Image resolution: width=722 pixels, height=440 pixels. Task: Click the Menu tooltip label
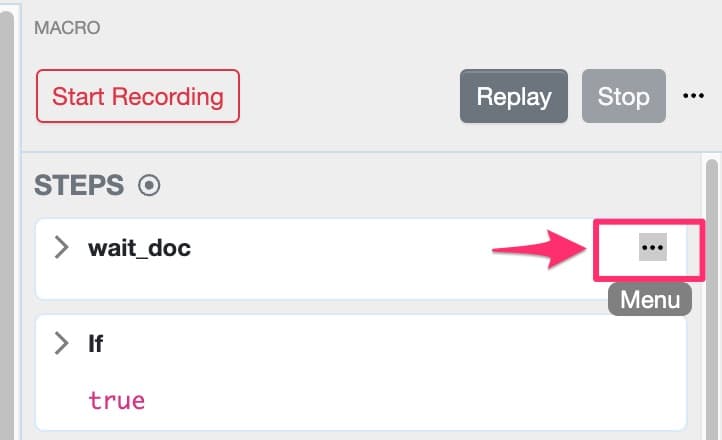click(650, 299)
